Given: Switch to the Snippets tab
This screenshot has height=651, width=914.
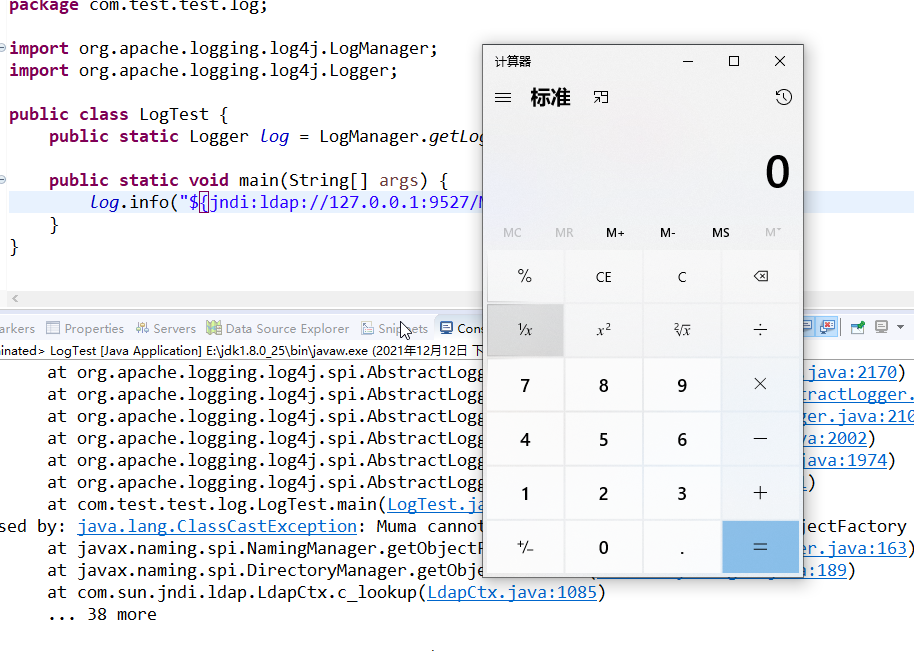Looking at the screenshot, I should point(394,328).
